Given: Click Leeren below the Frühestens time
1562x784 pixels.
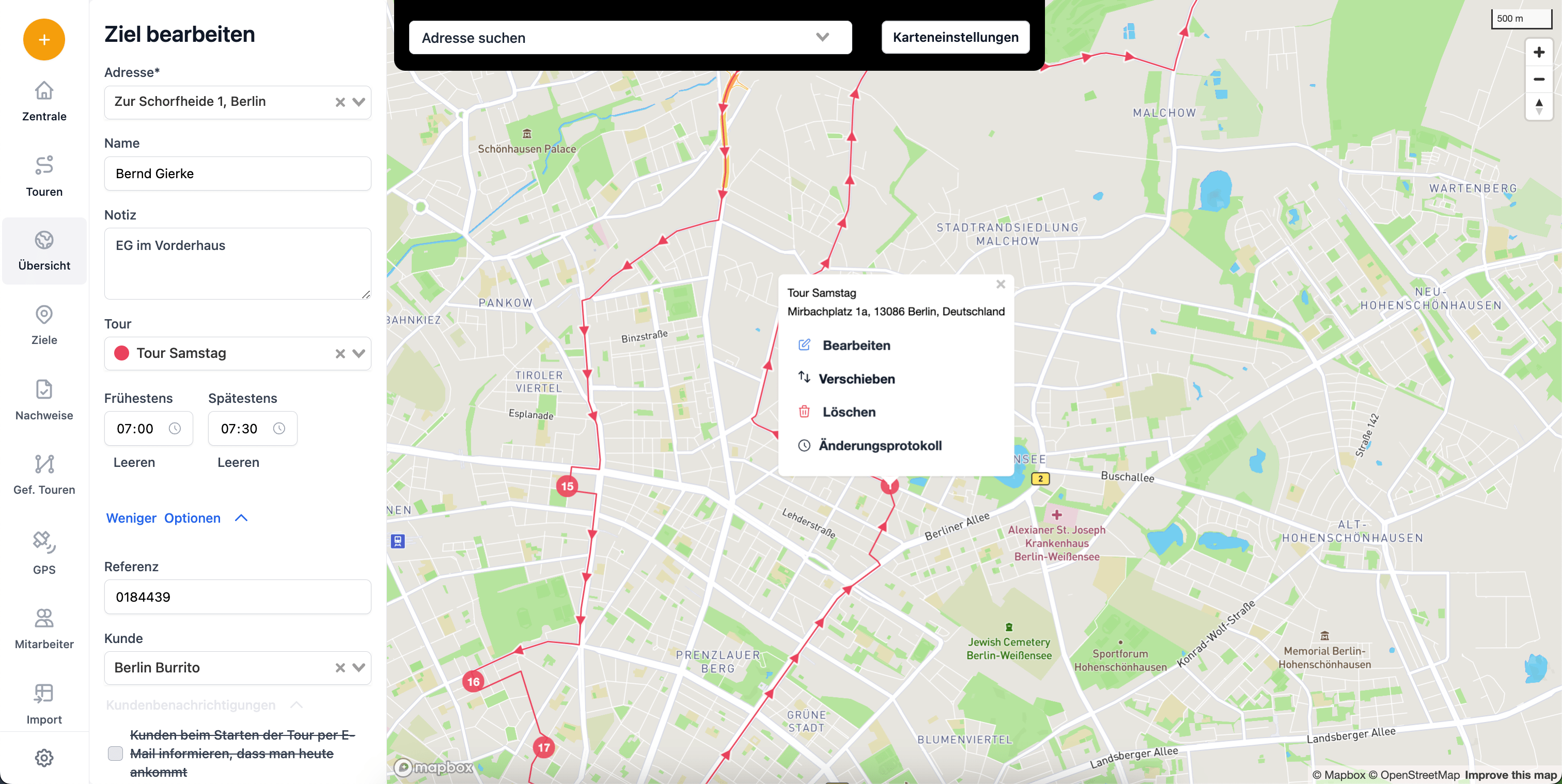Looking at the screenshot, I should click(x=134, y=462).
